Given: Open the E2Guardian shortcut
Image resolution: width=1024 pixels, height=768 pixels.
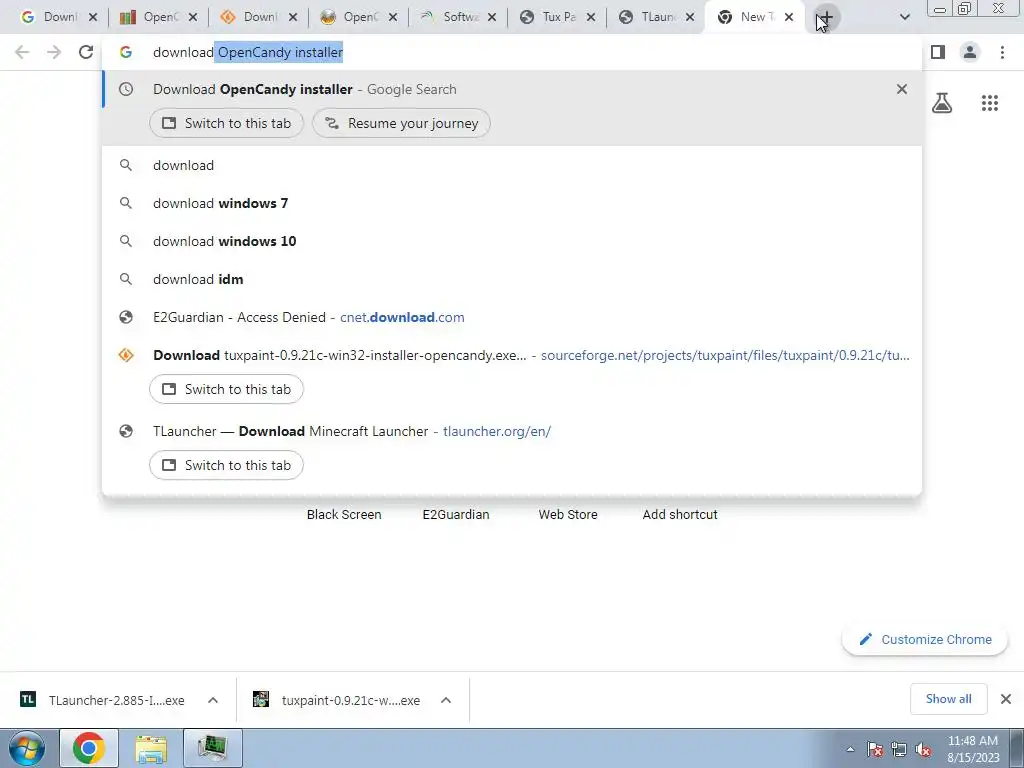Looking at the screenshot, I should (x=456, y=515).
